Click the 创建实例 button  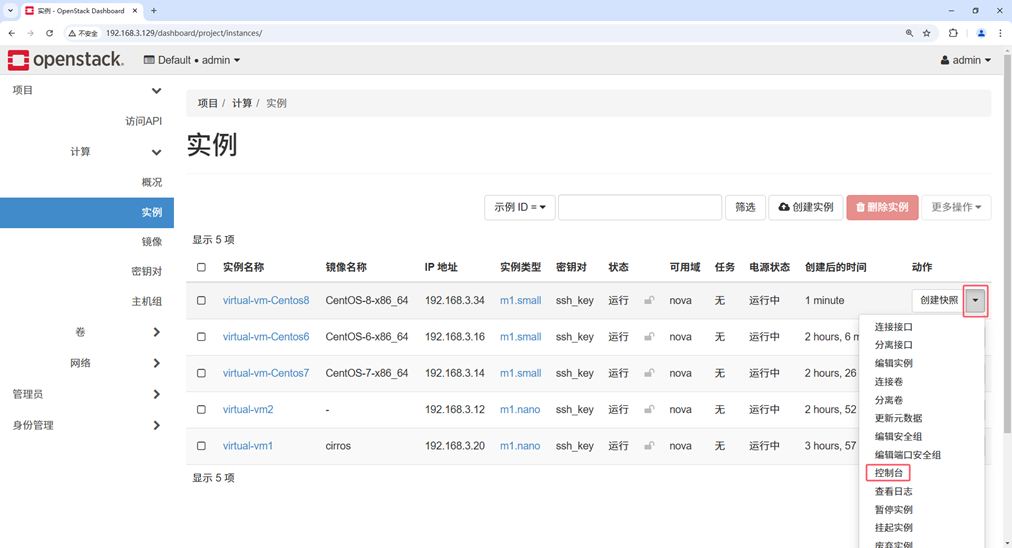(x=805, y=207)
